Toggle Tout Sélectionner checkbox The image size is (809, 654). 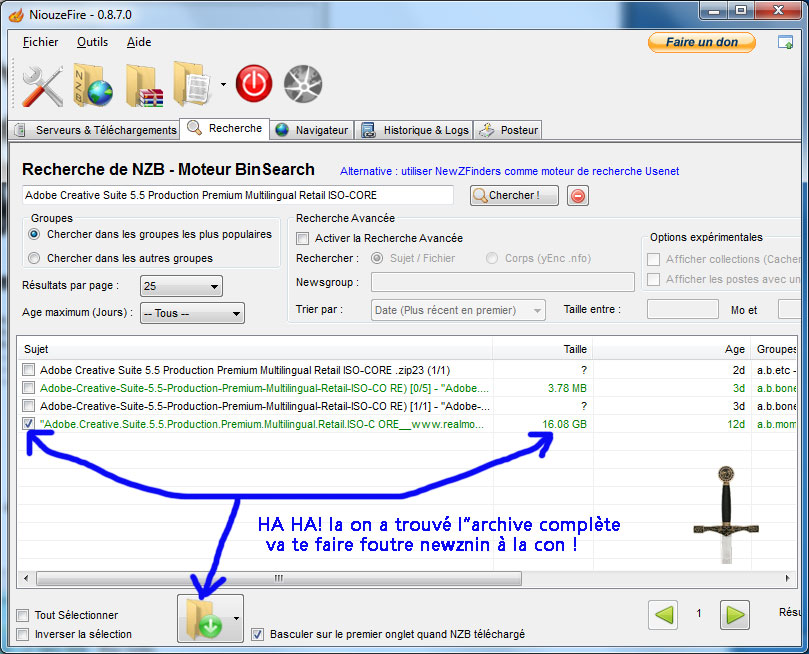click(x=22, y=615)
